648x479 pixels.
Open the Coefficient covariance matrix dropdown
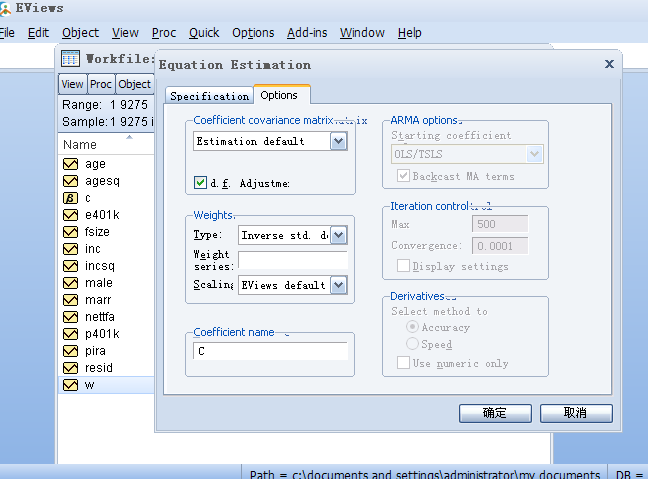pyautogui.click(x=338, y=141)
